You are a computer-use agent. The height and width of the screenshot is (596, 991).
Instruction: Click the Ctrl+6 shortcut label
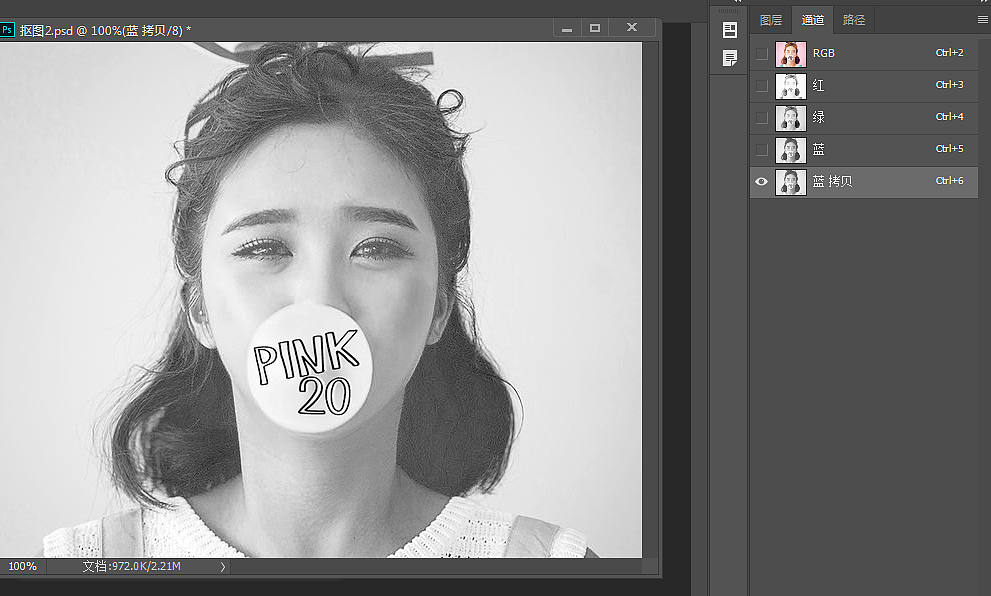(x=949, y=181)
